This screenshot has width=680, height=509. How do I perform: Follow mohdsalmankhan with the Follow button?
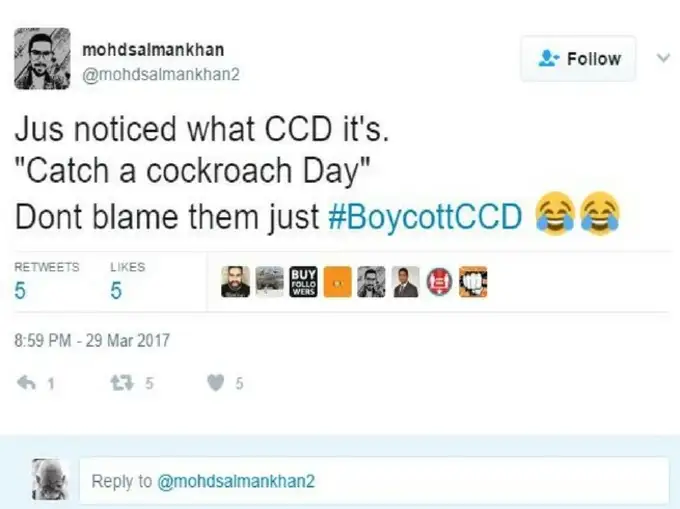pos(579,59)
